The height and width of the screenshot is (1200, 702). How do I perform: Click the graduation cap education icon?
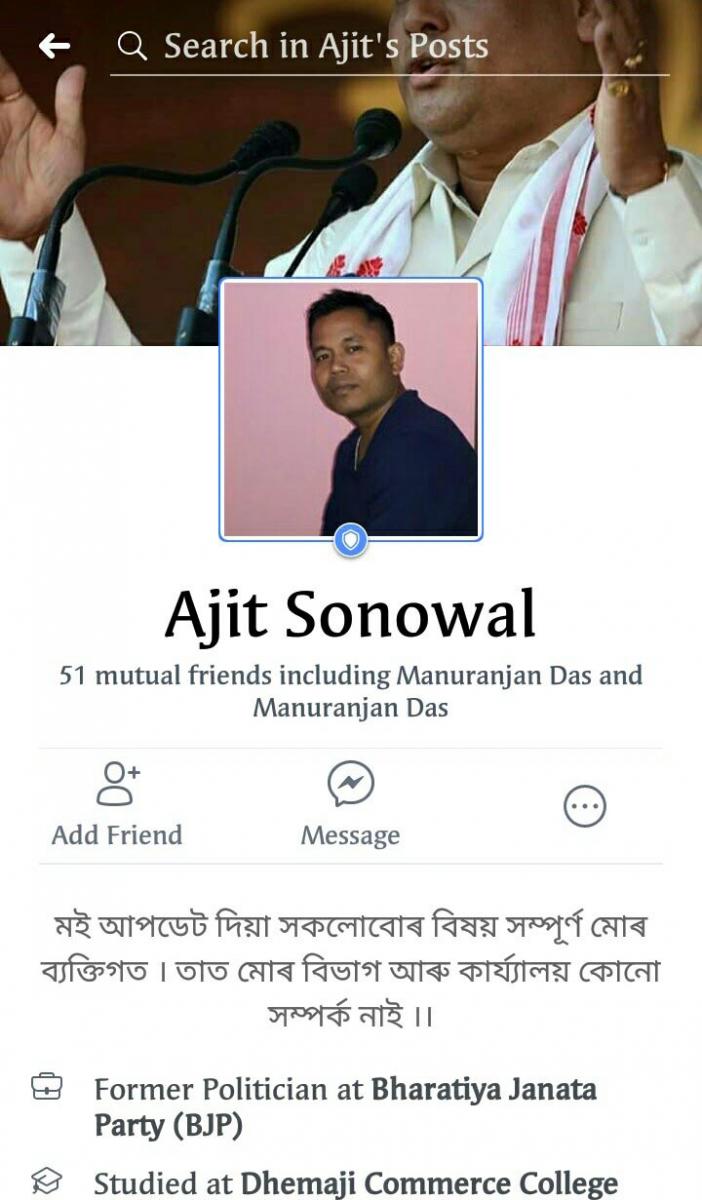(47, 1180)
